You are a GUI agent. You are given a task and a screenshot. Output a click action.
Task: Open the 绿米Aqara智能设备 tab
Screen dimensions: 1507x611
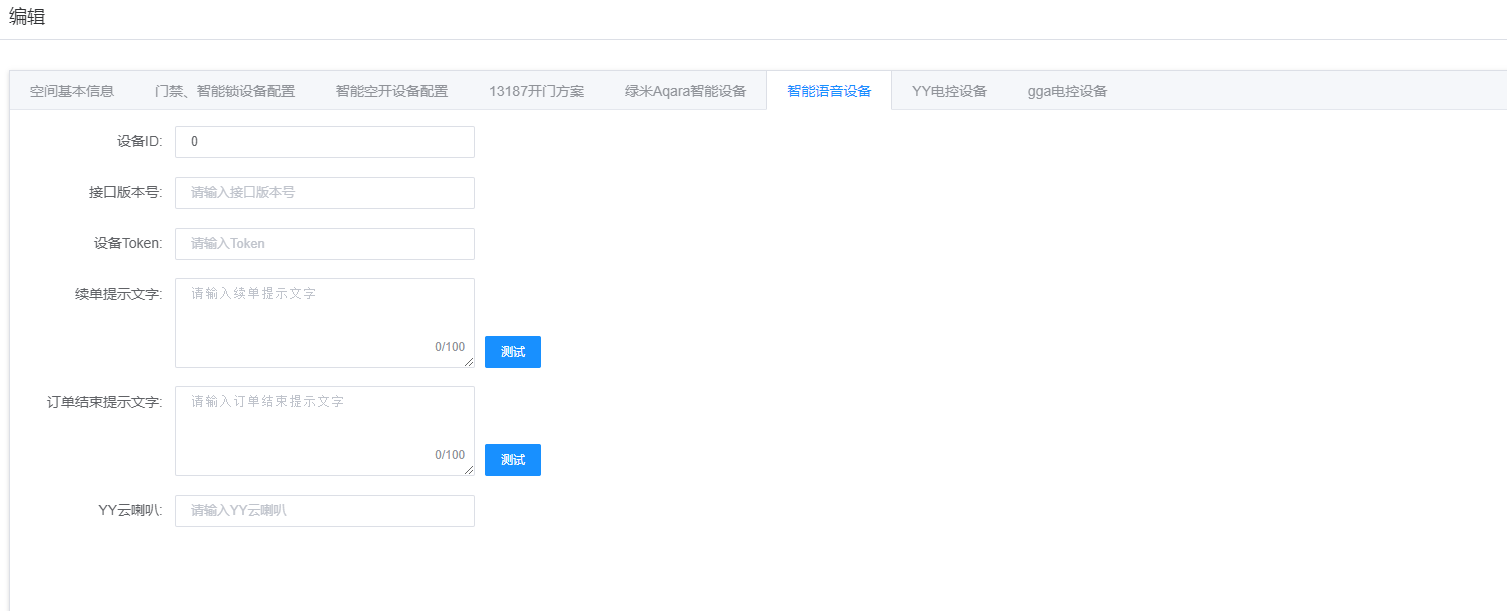[685, 91]
